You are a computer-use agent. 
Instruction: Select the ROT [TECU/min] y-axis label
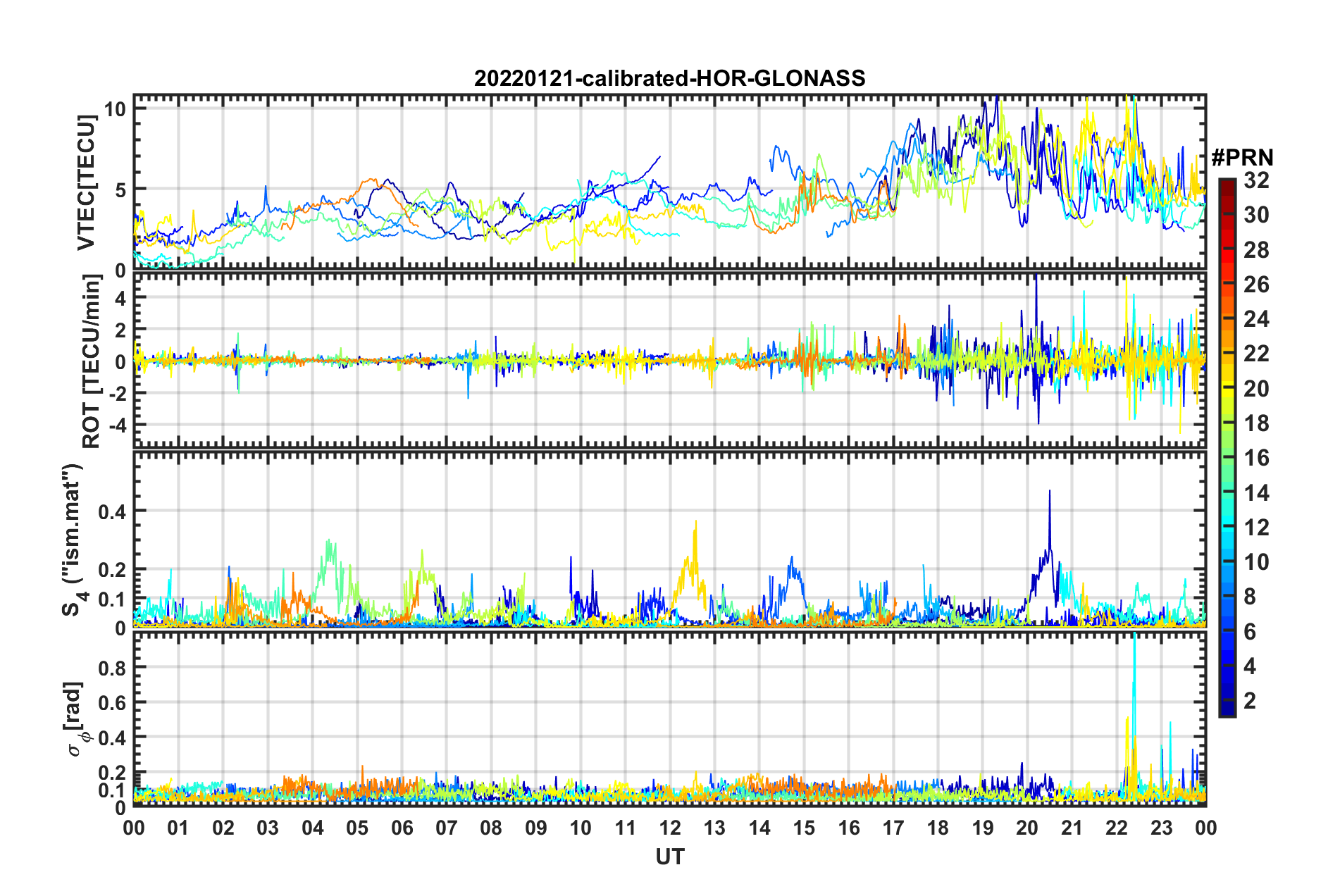(x=92, y=361)
